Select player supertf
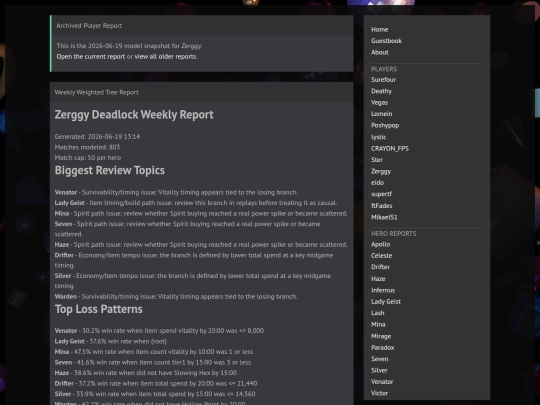The image size is (540, 405). pyautogui.click(x=382, y=194)
